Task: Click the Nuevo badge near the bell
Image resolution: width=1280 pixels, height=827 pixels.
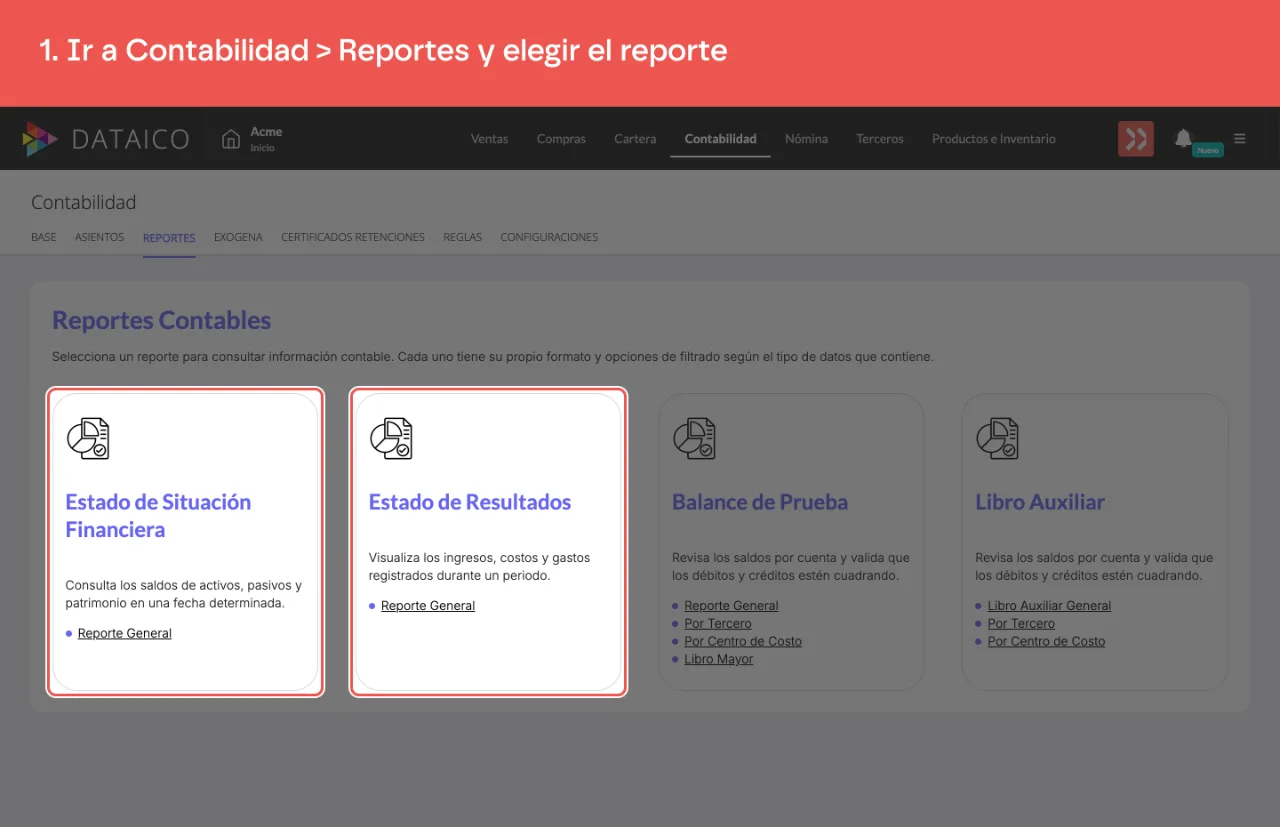Action: [1208, 150]
